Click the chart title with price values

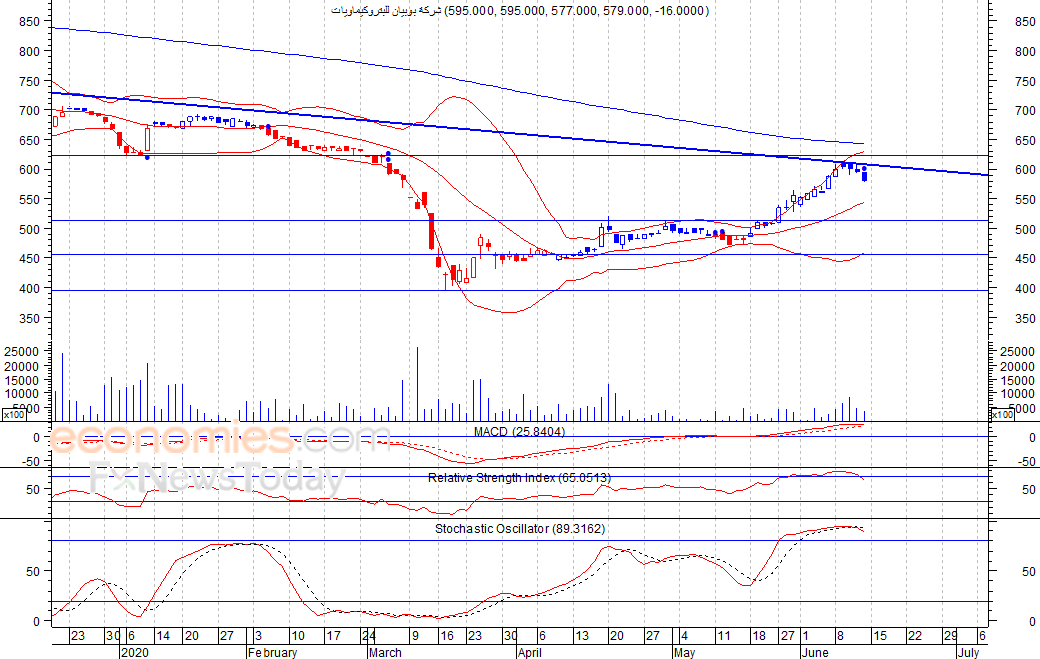(x=520, y=11)
